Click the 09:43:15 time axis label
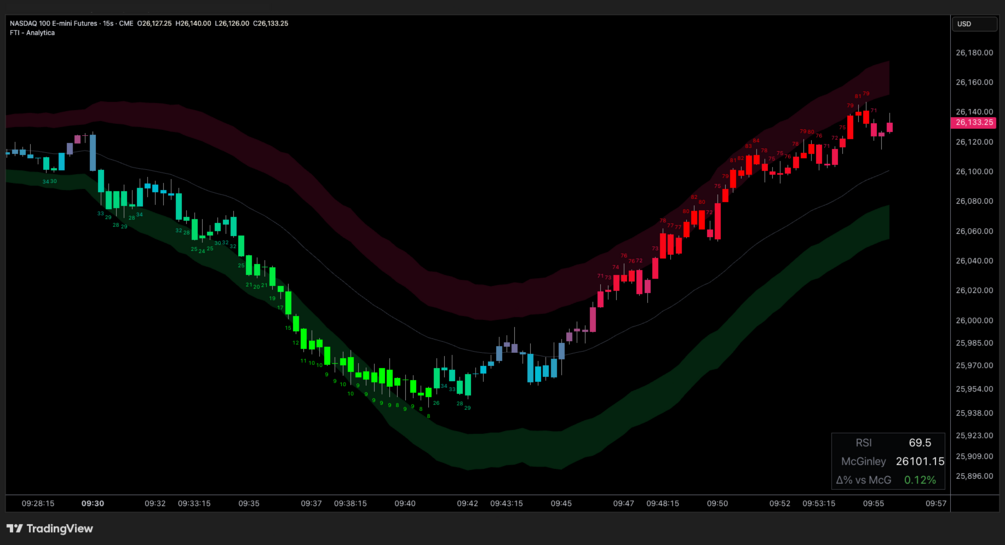The height and width of the screenshot is (545, 1005). pos(506,503)
